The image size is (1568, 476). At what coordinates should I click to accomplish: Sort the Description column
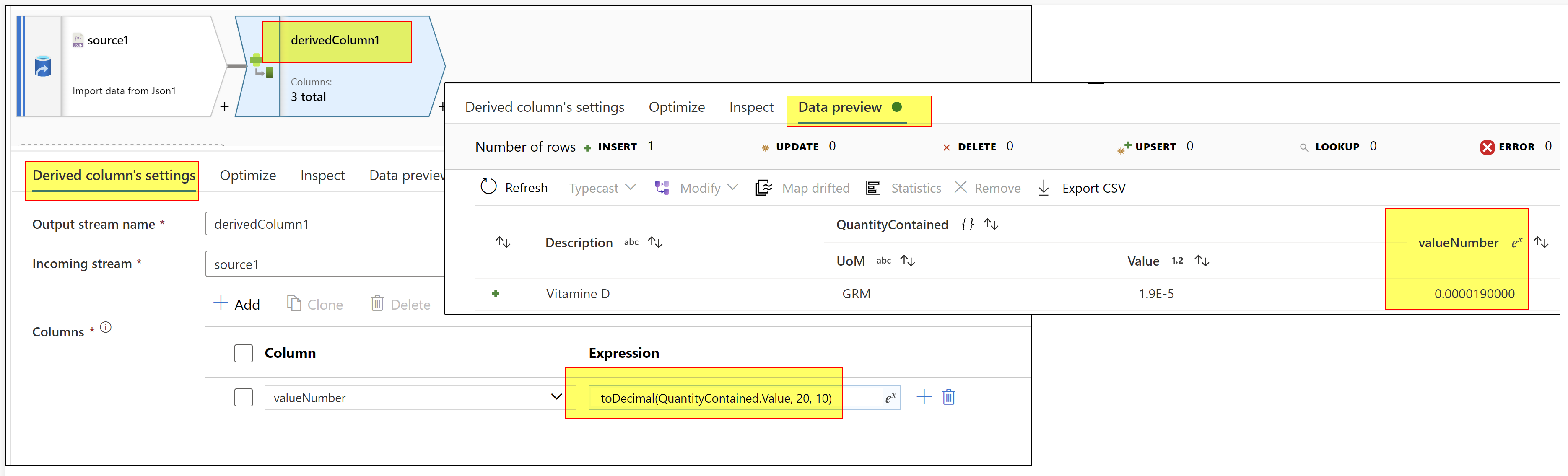tap(655, 242)
